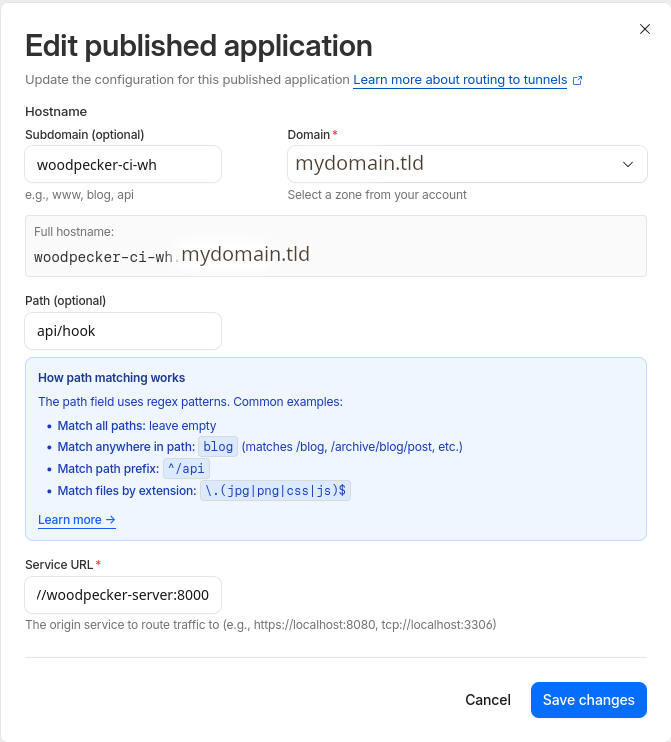Click the 'e.g., www, blog, api' hint text

click(79, 195)
